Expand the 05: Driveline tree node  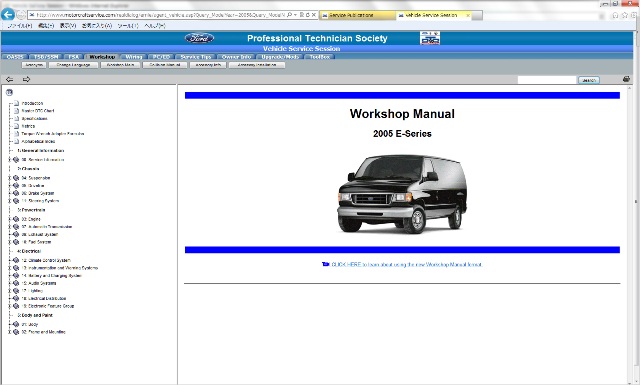10,185
